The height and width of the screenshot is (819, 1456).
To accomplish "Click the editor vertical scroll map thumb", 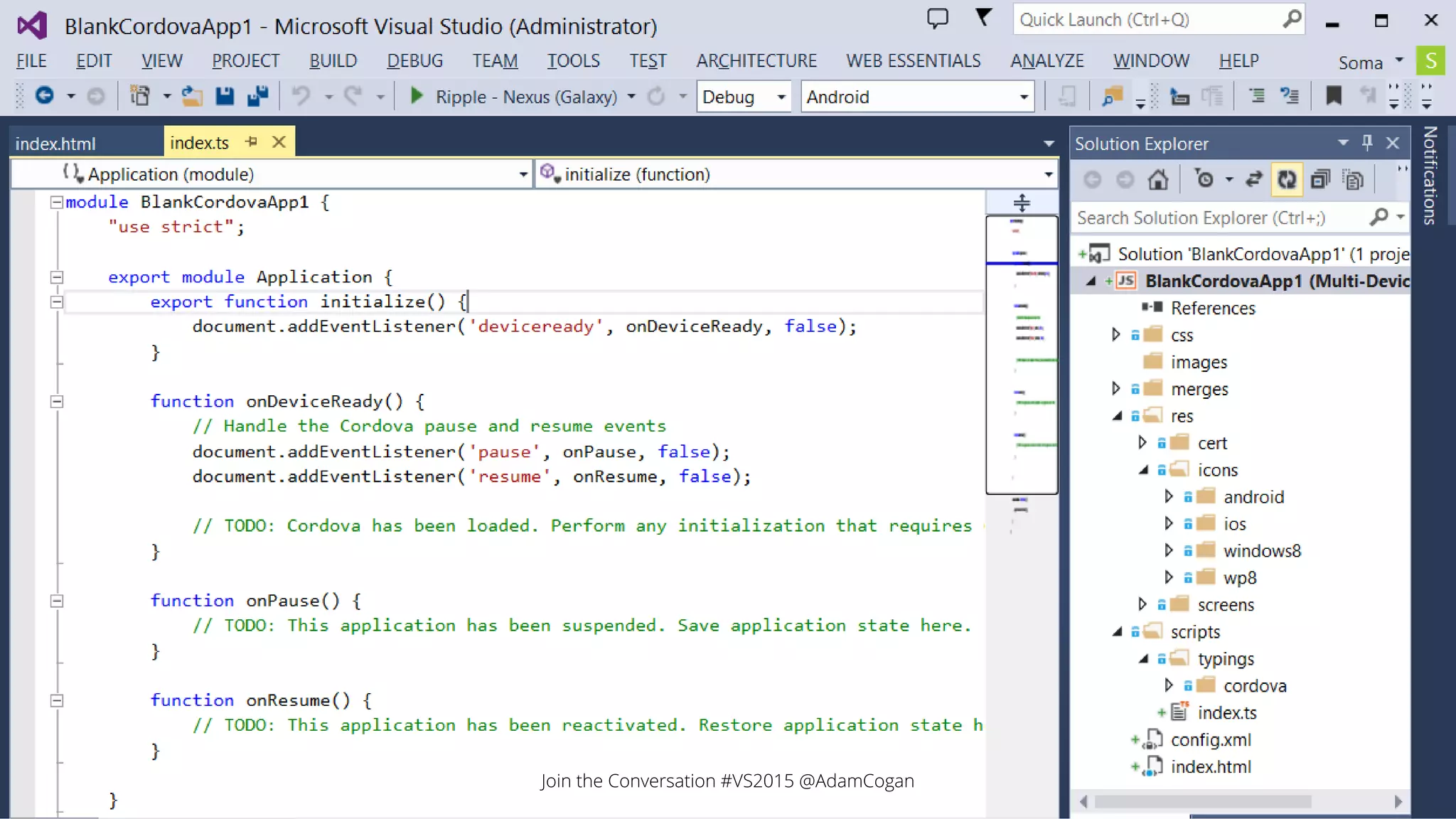I will [x=1022, y=355].
